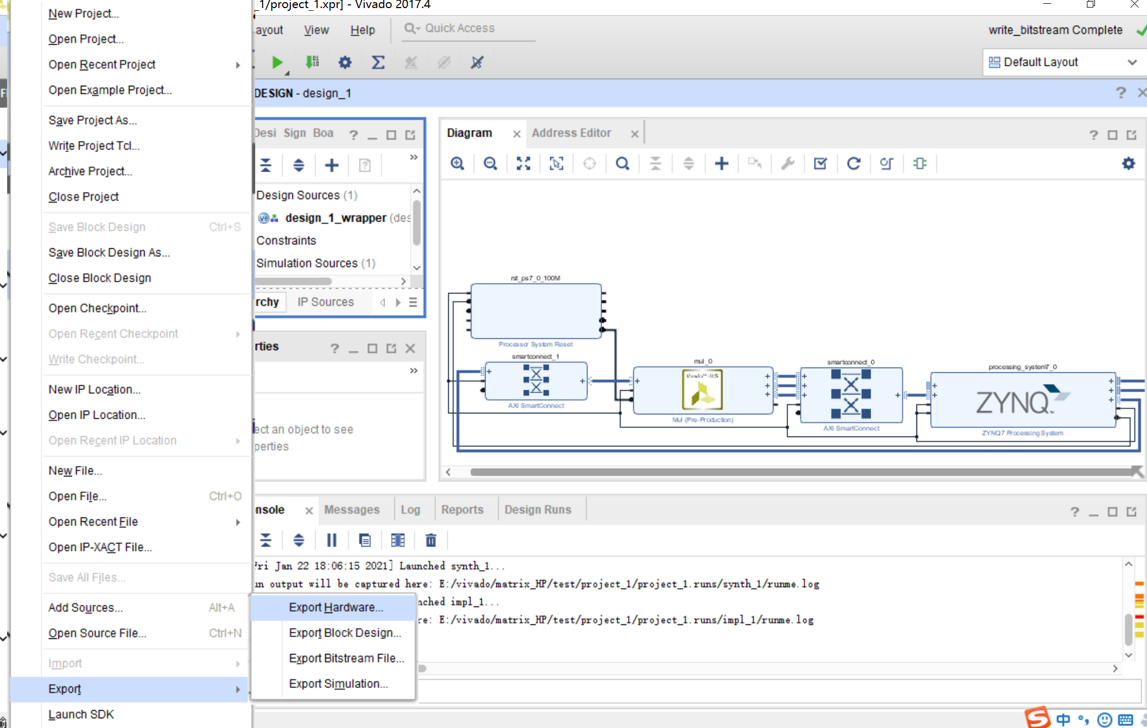The width and height of the screenshot is (1147, 728).
Task: Choose Export Block Design
Action: (x=333, y=633)
